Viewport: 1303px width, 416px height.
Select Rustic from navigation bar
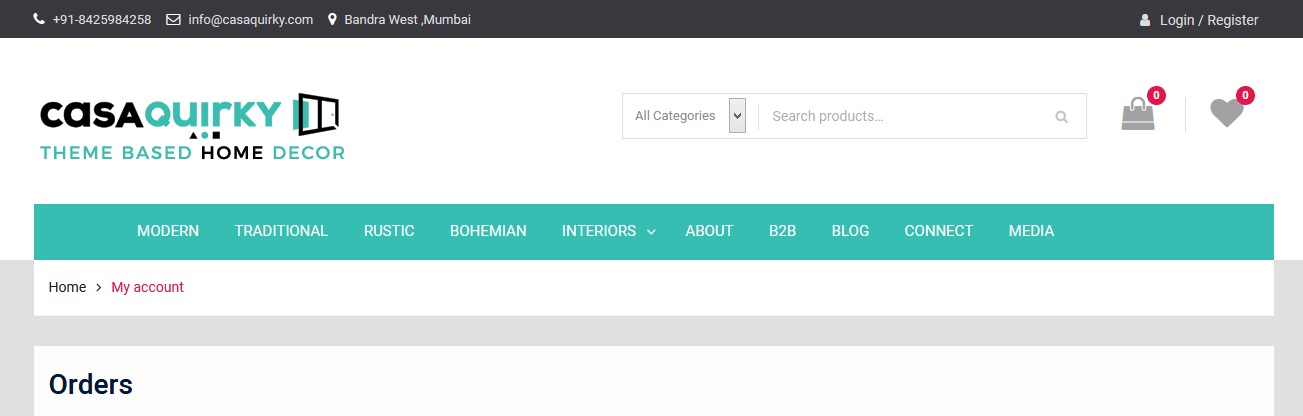(x=389, y=231)
